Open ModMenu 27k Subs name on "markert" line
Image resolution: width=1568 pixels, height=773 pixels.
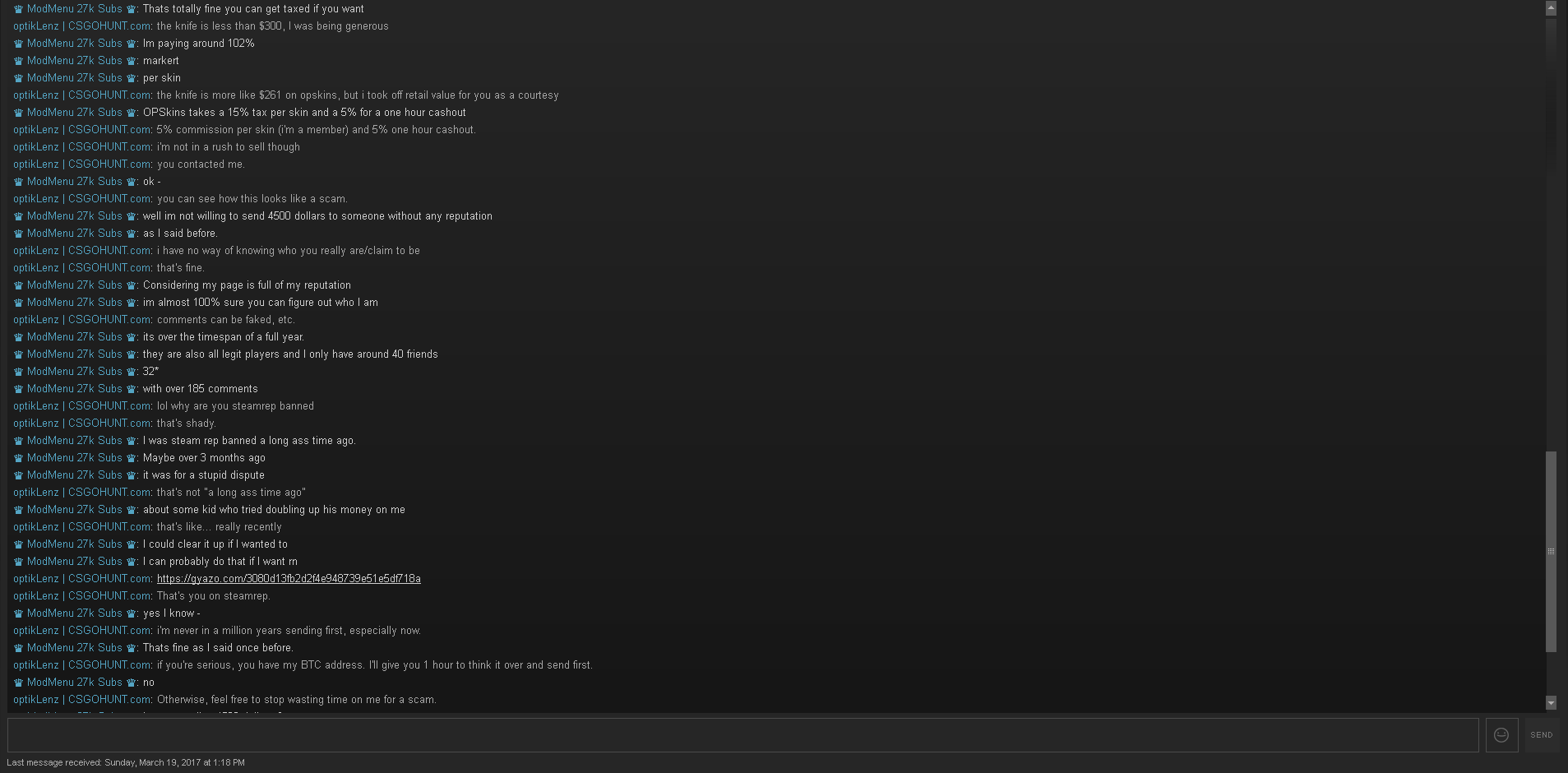point(74,61)
